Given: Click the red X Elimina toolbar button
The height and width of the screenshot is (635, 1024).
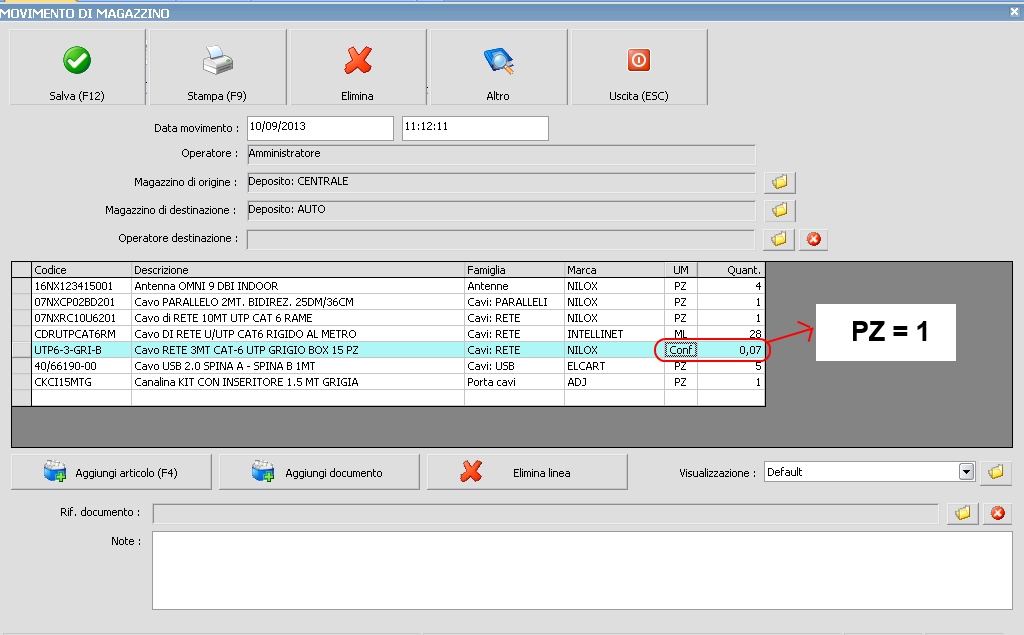Looking at the screenshot, I should tap(357, 67).
